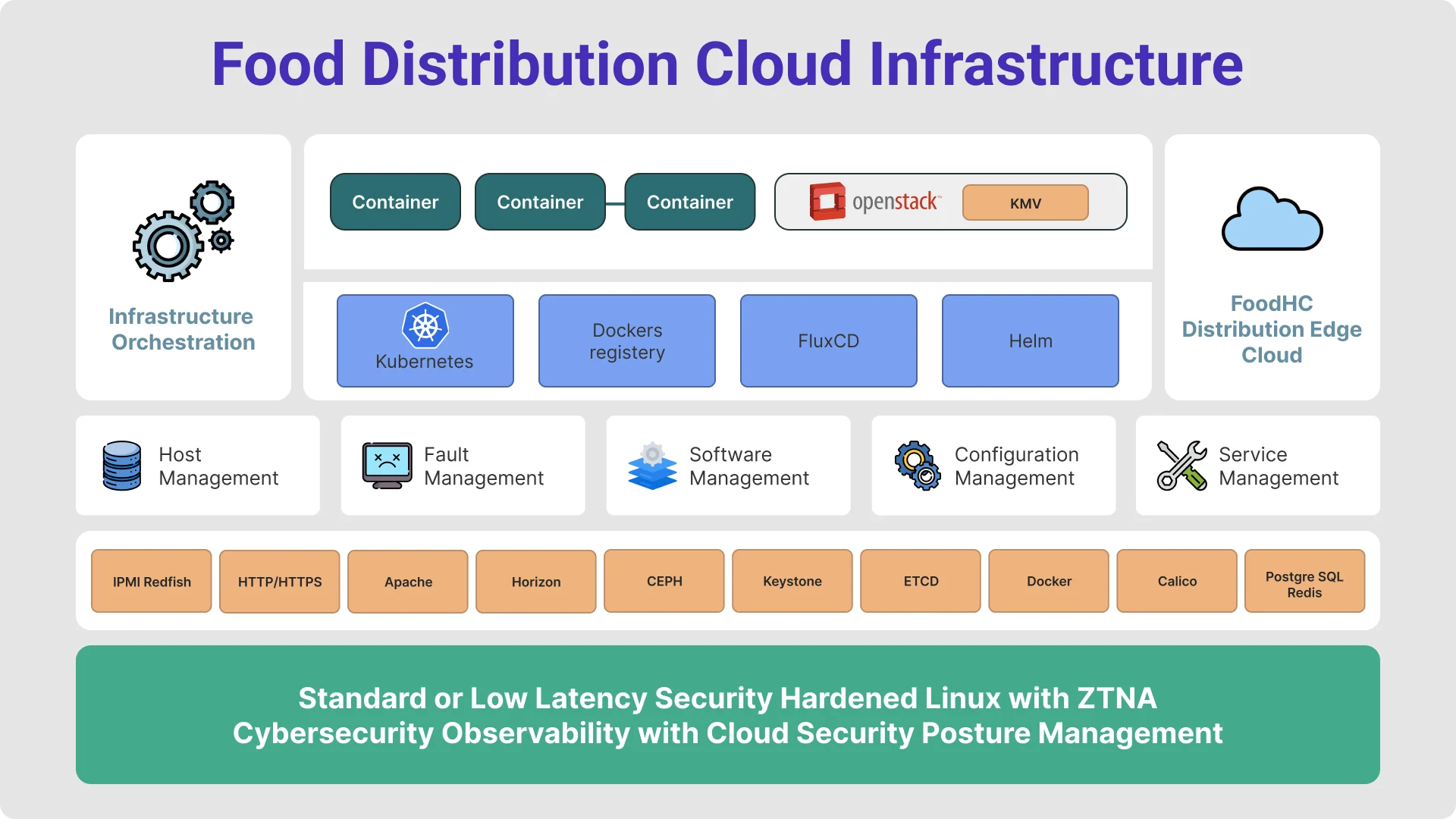Click the Fault Management sad monitor icon
1456x819 pixels.
tap(387, 466)
